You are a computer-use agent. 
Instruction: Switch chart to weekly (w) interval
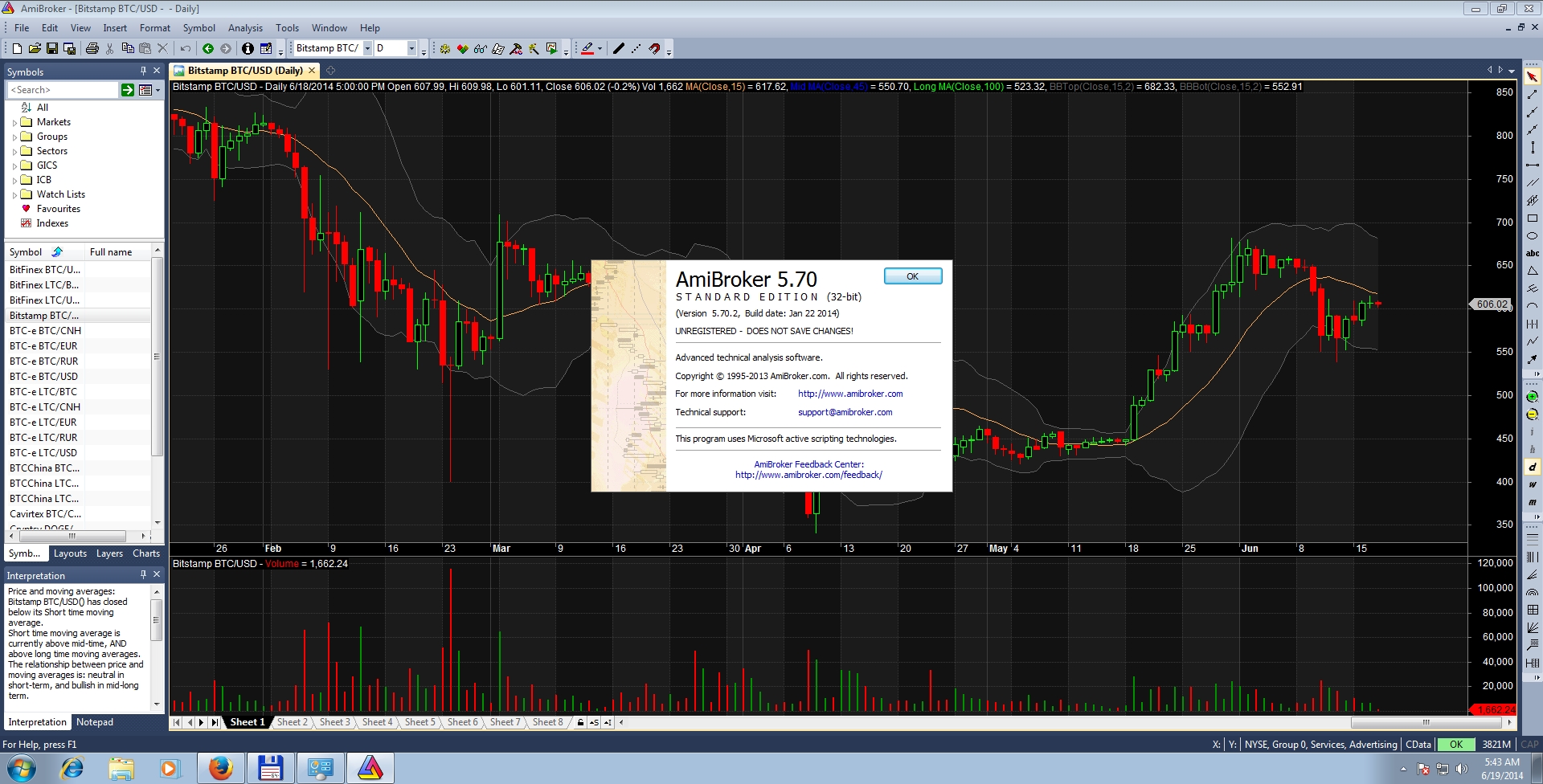[1533, 484]
